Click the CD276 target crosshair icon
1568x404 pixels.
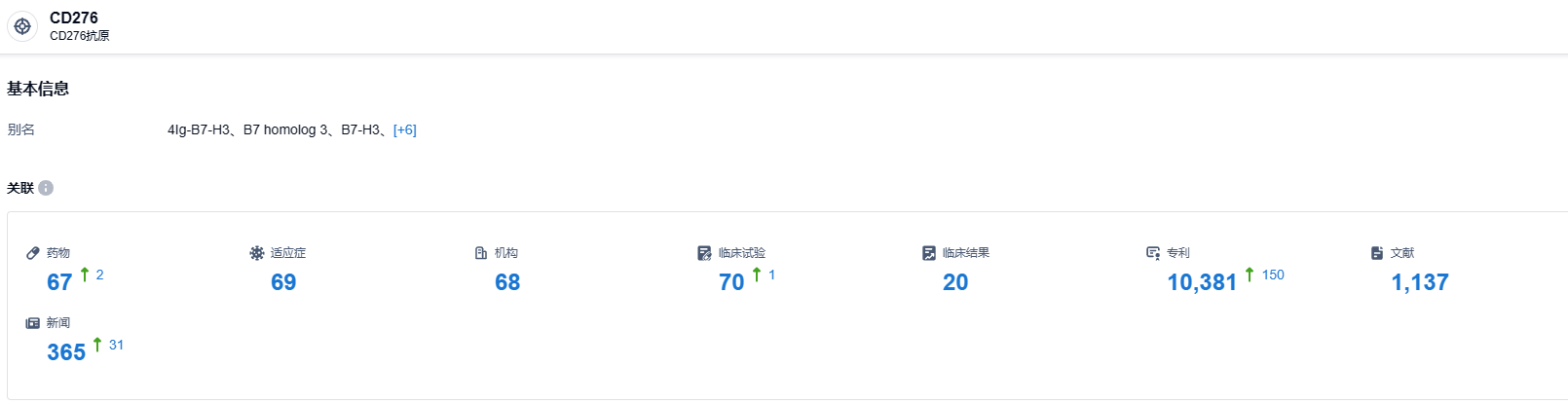coord(22,26)
